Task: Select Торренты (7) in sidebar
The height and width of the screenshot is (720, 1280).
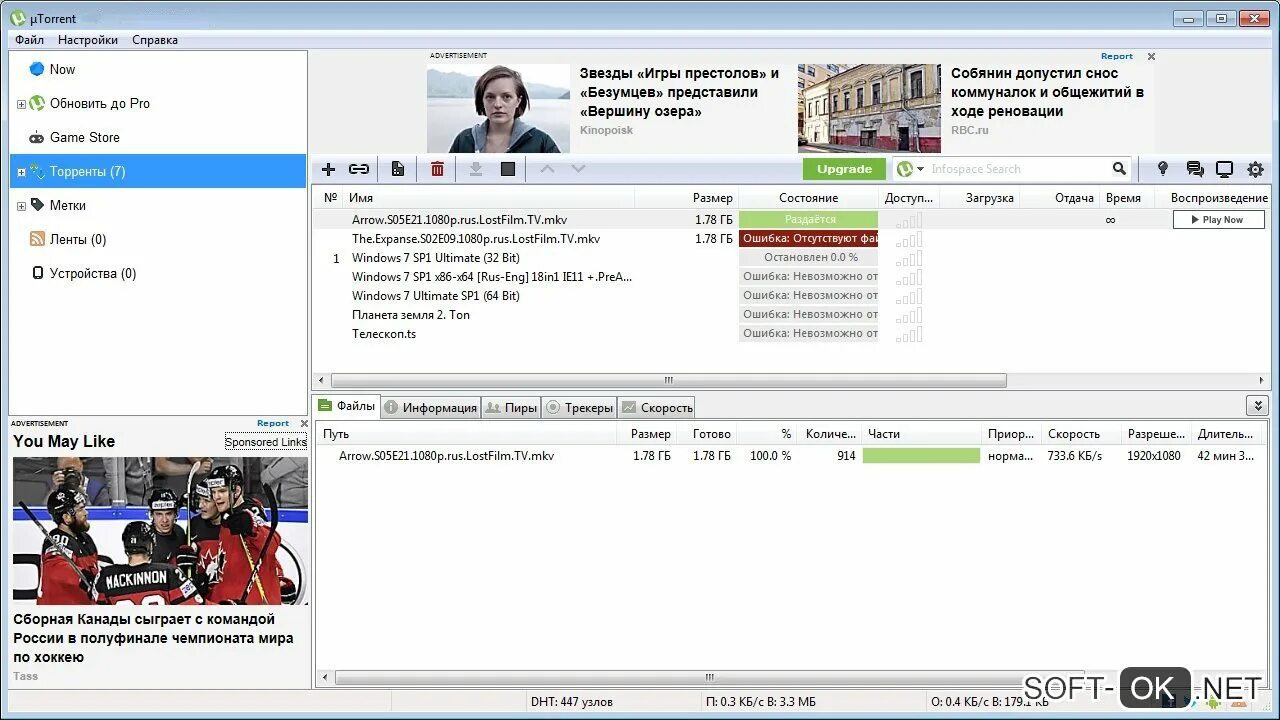Action: click(x=158, y=171)
